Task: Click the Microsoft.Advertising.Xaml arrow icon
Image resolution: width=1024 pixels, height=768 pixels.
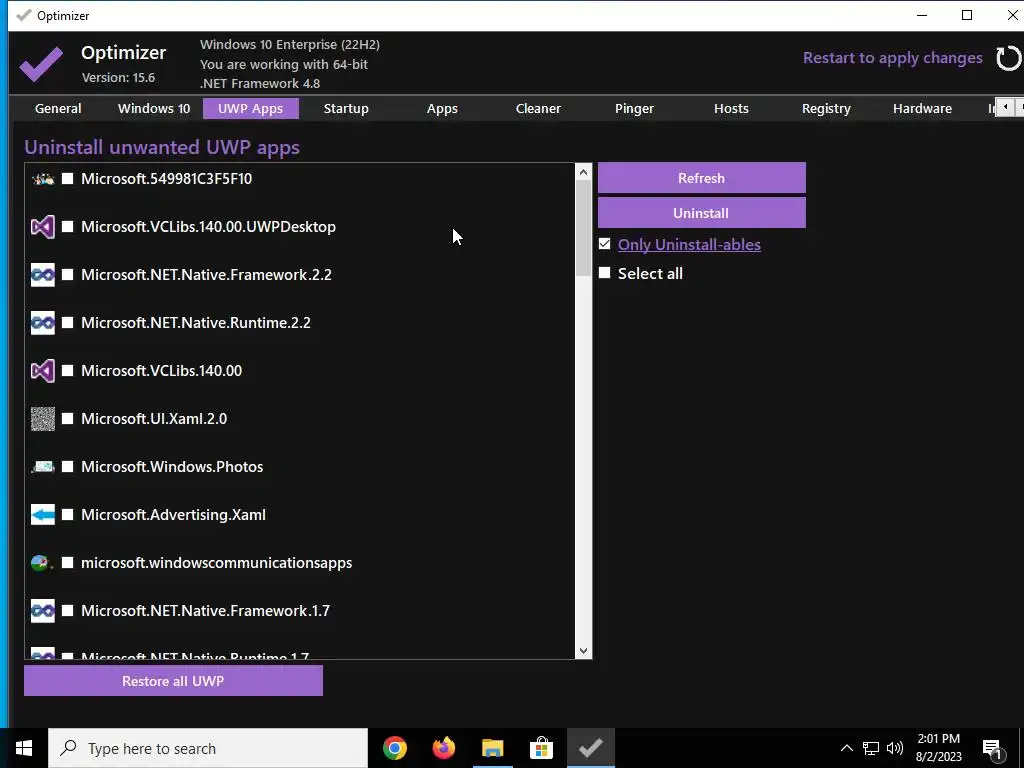Action: pyautogui.click(x=43, y=515)
